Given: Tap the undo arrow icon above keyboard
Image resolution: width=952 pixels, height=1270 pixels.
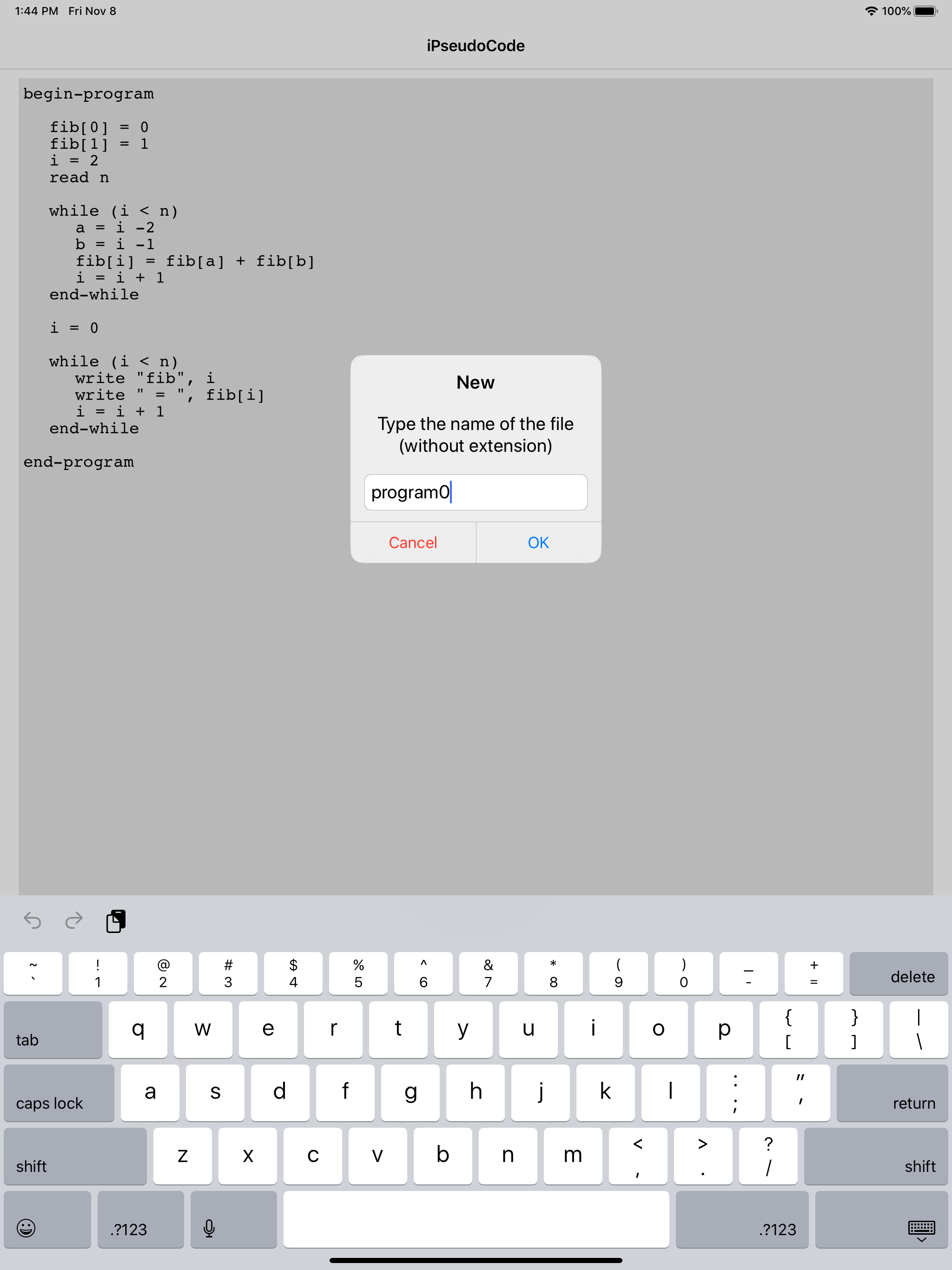Looking at the screenshot, I should (x=33, y=921).
